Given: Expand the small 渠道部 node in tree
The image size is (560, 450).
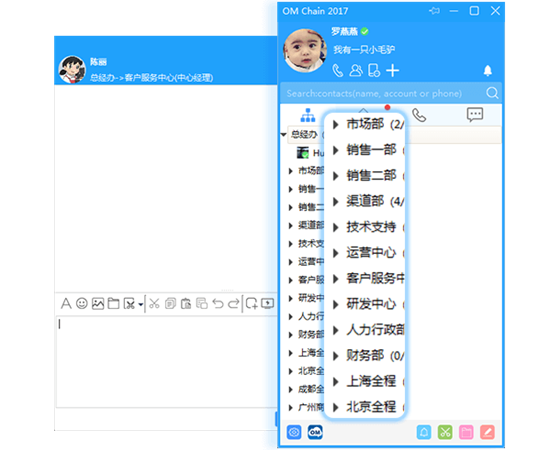Looking at the screenshot, I should click(291, 226).
